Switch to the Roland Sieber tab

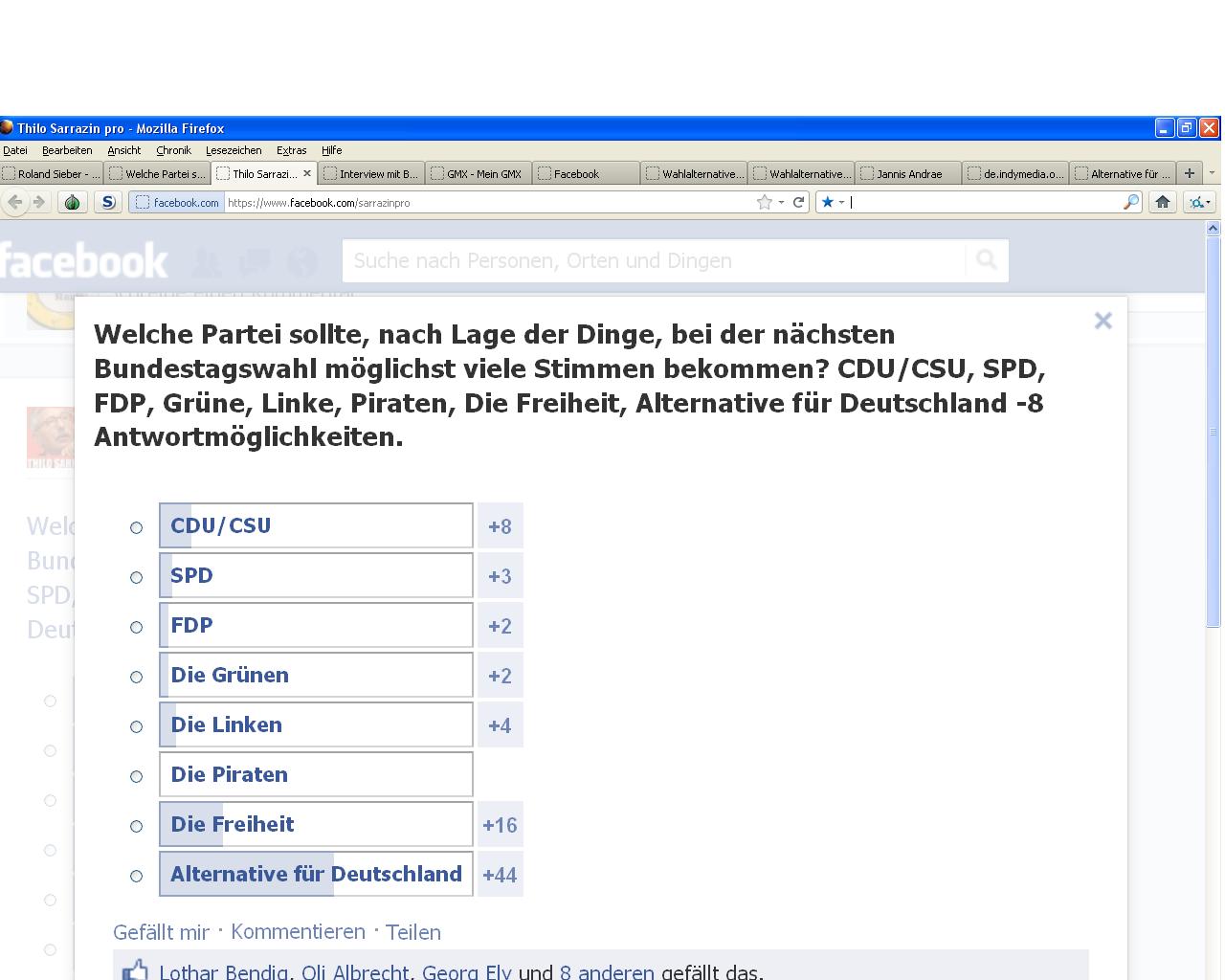click(53, 173)
